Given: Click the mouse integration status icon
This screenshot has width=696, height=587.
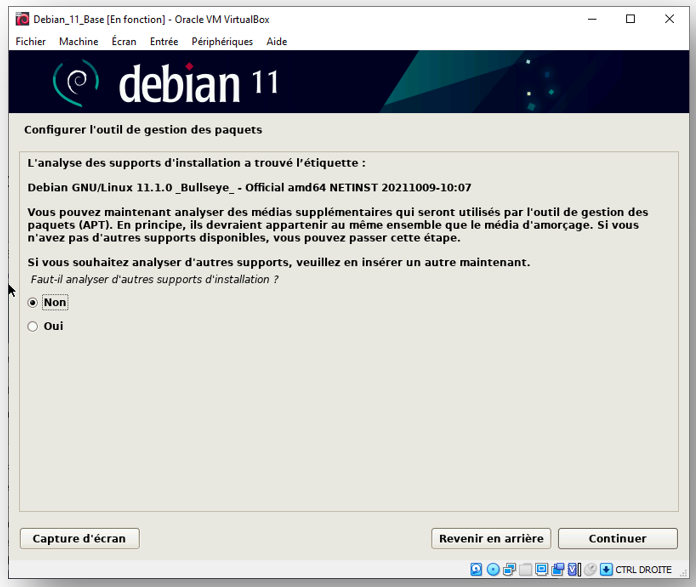Looking at the screenshot, I should pos(590,569).
